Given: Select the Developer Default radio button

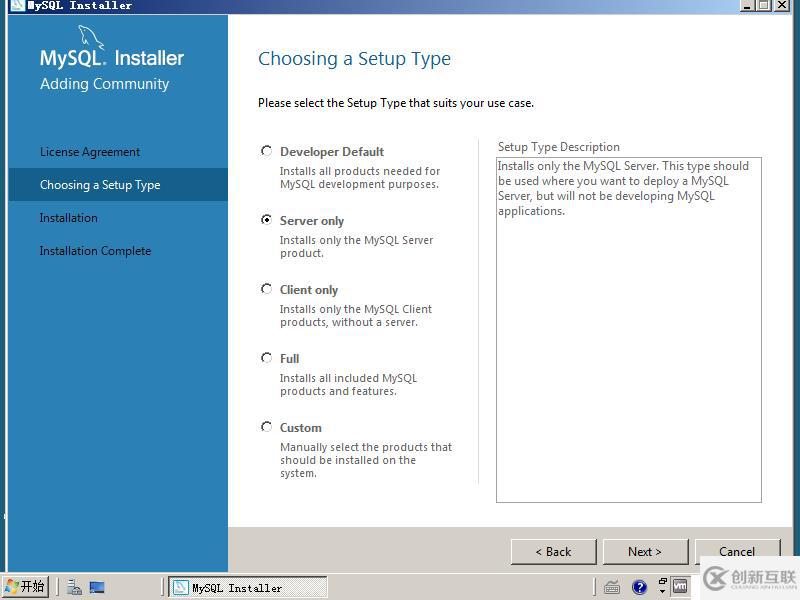Looking at the screenshot, I should (x=266, y=151).
